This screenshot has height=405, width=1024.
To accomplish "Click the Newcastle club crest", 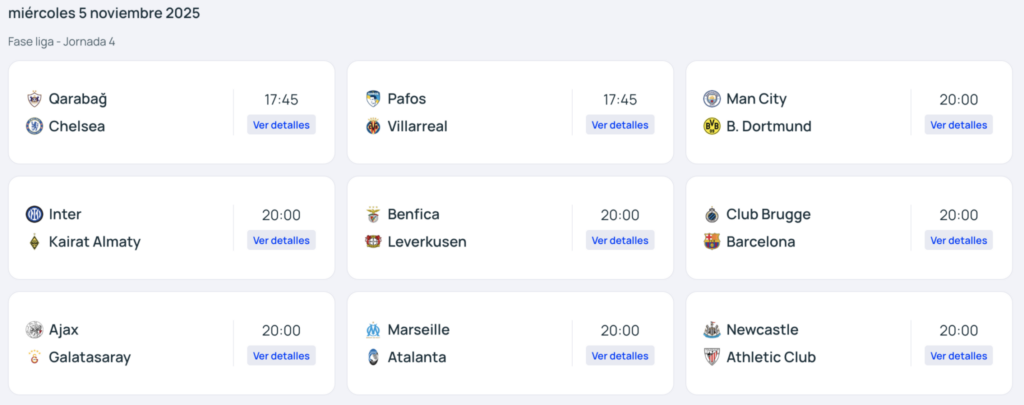I will [x=712, y=330].
